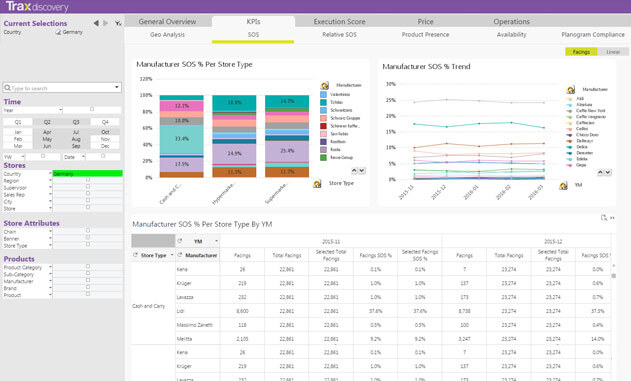The height and width of the screenshot is (381, 631).
Task: Switch to Linear view option
Action: [613, 52]
